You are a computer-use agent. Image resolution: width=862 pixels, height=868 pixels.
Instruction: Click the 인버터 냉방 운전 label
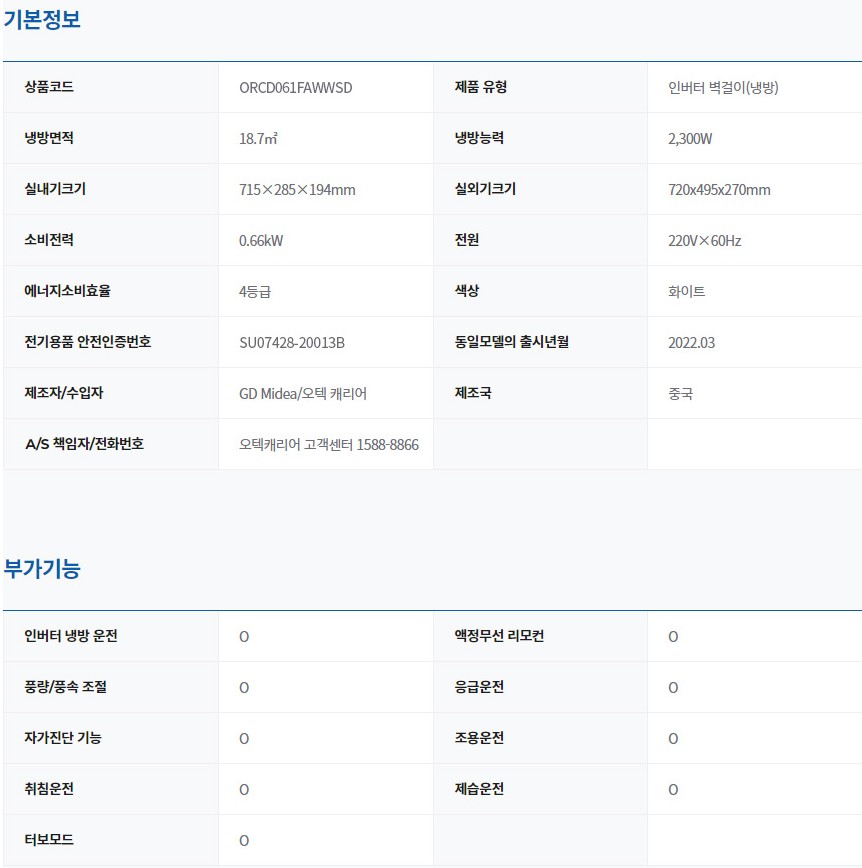point(71,636)
